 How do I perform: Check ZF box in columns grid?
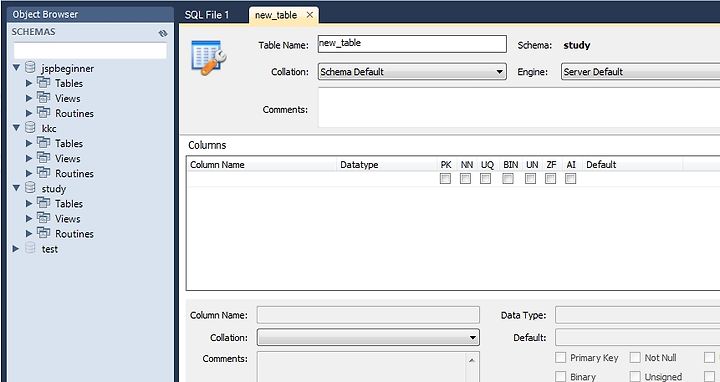(x=551, y=179)
